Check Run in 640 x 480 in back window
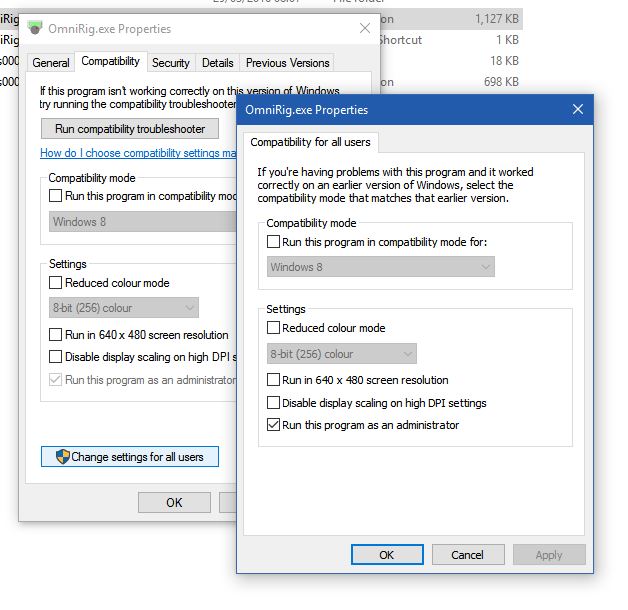The width and height of the screenshot is (628, 610). (x=55, y=334)
